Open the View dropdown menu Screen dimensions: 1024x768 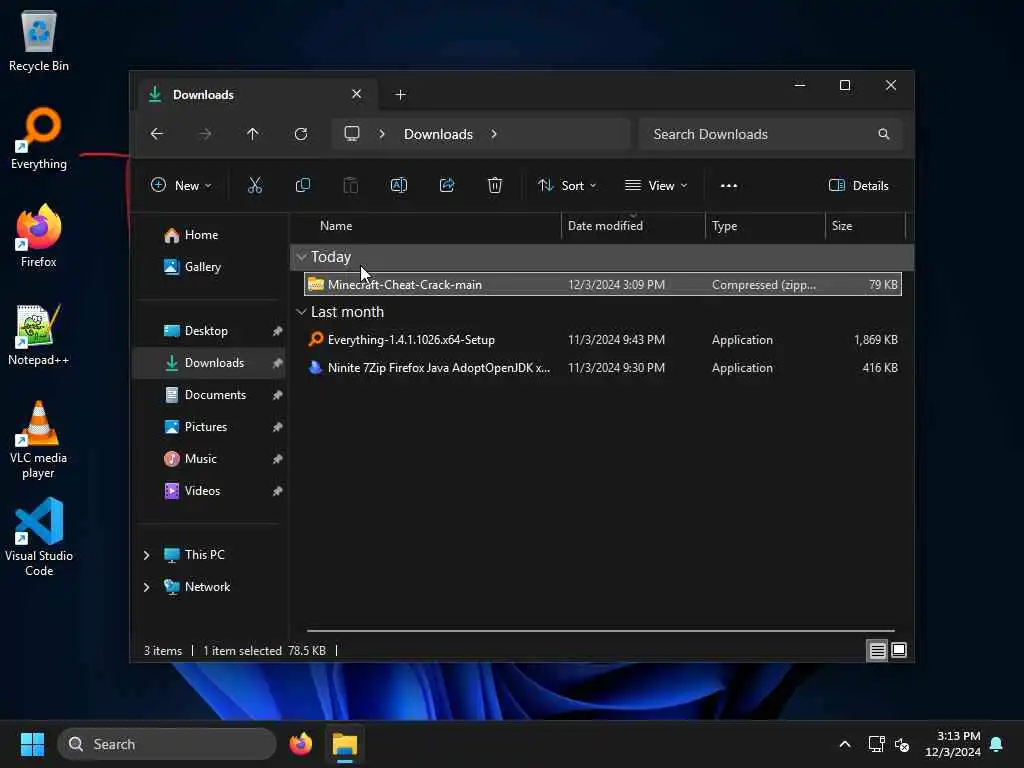point(656,185)
